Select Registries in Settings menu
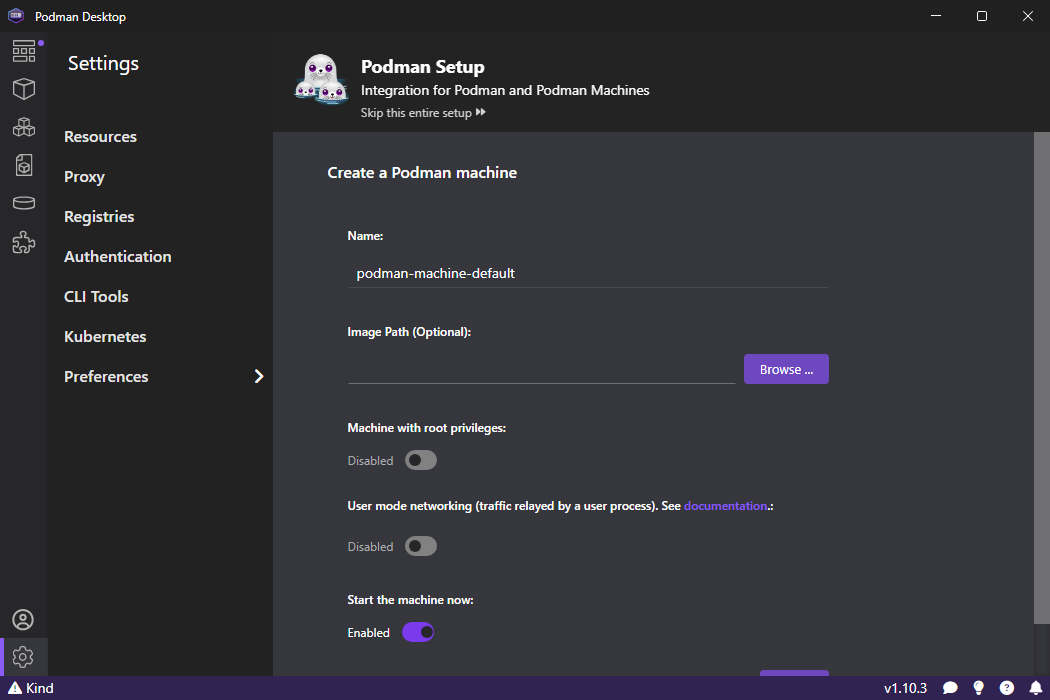The image size is (1050, 700). (99, 217)
